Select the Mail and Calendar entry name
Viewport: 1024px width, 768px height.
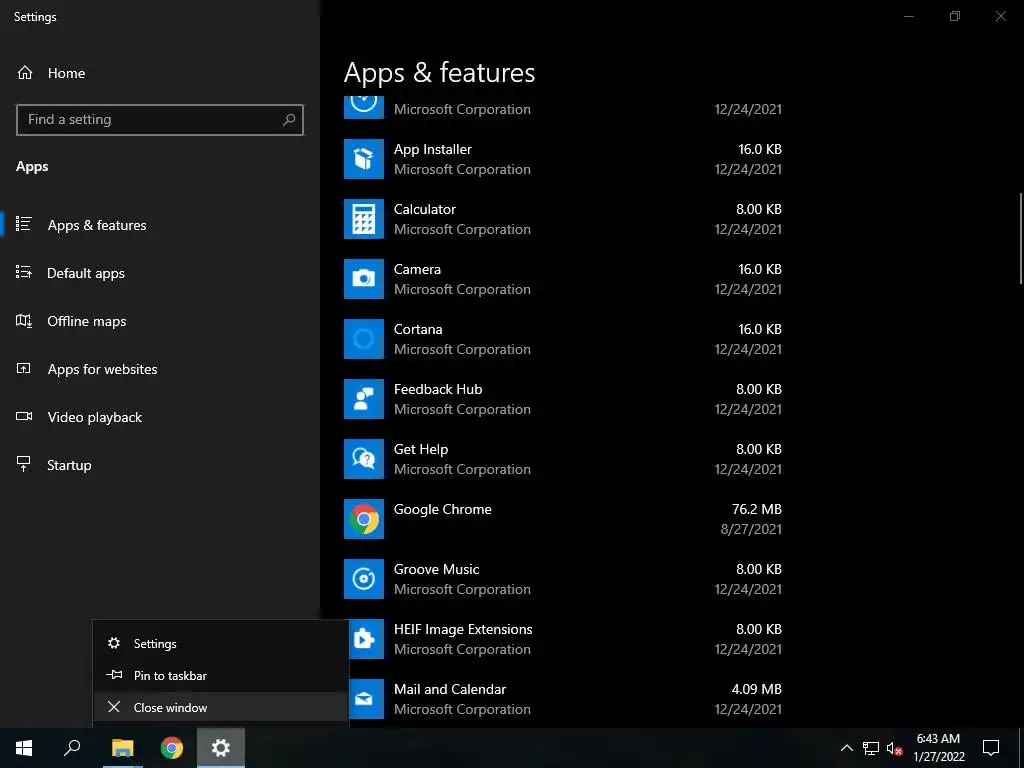coord(450,689)
